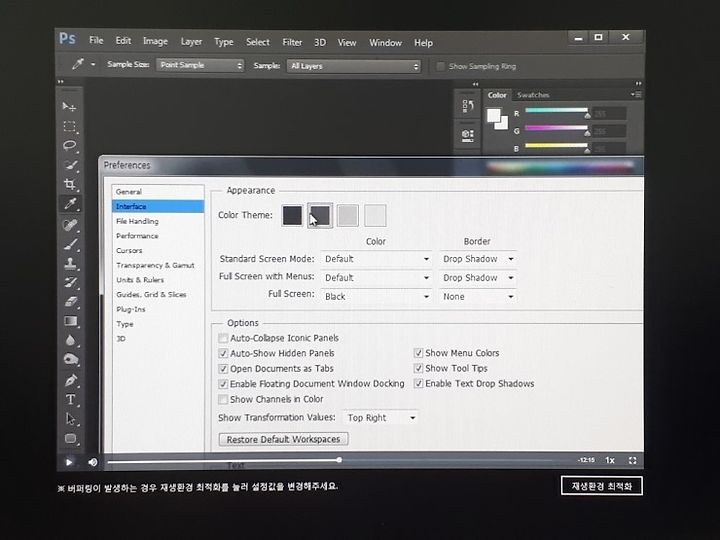Viewport: 720px width, 540px height.
Task: Select the Path Selection tool
Action: (x=70, y=419)
